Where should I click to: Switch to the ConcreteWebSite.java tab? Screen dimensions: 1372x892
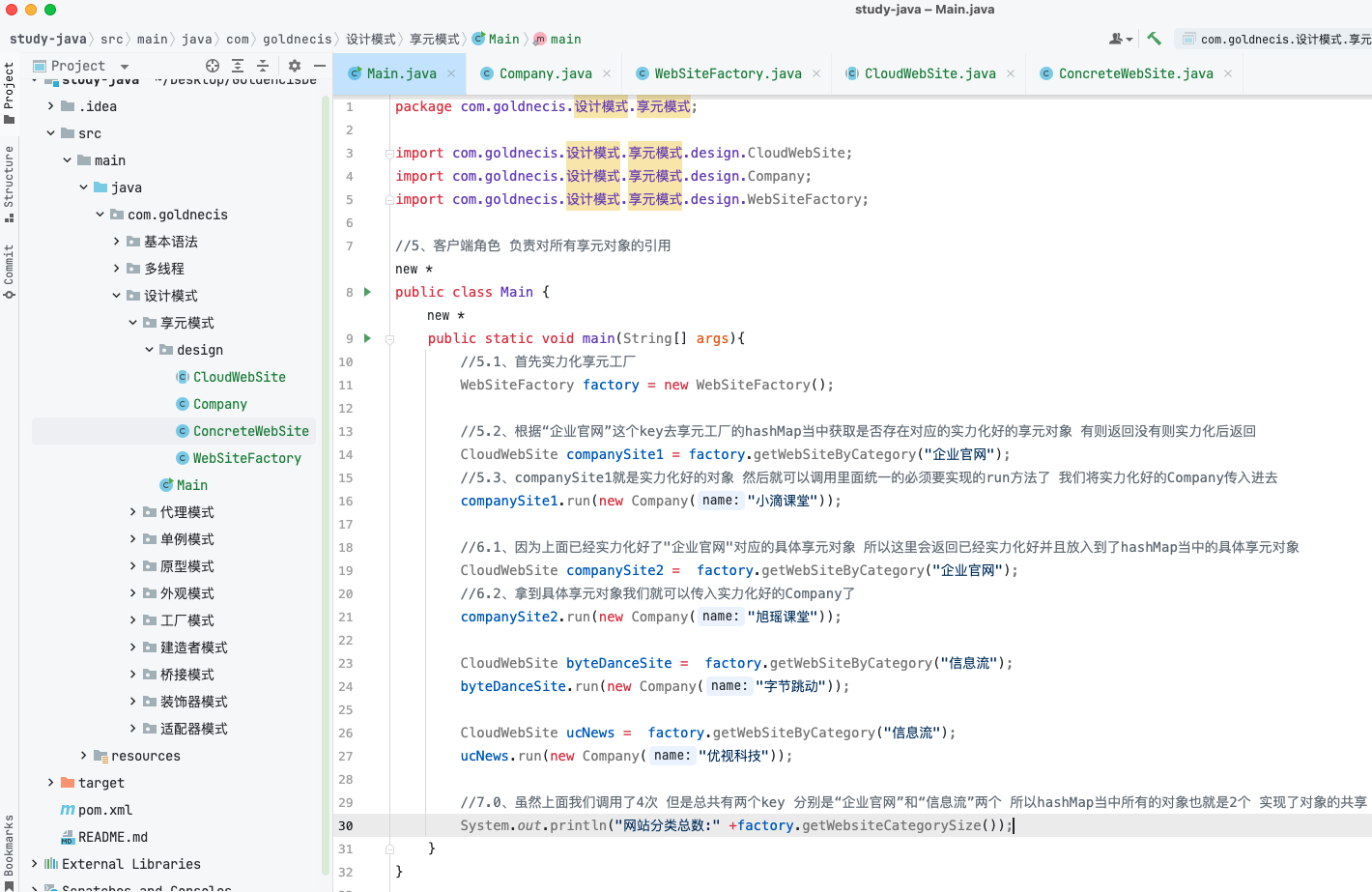(1135, 73)
